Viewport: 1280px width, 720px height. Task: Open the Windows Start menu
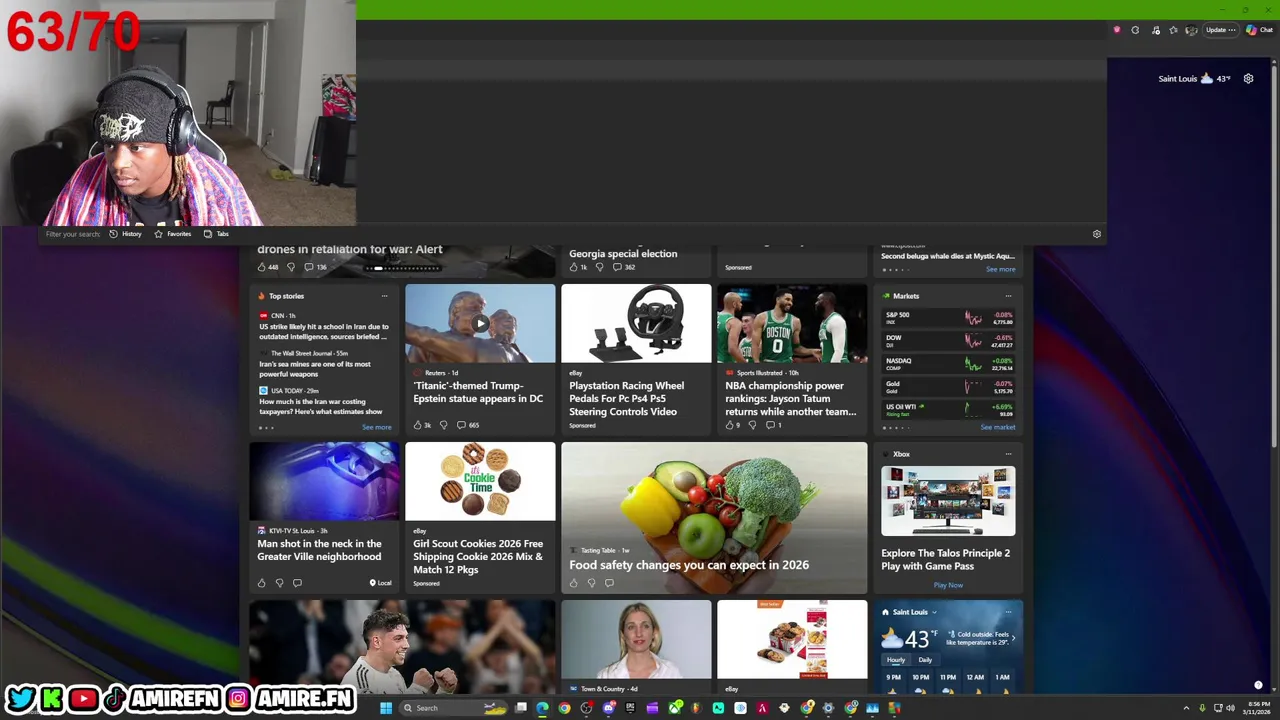385,708
